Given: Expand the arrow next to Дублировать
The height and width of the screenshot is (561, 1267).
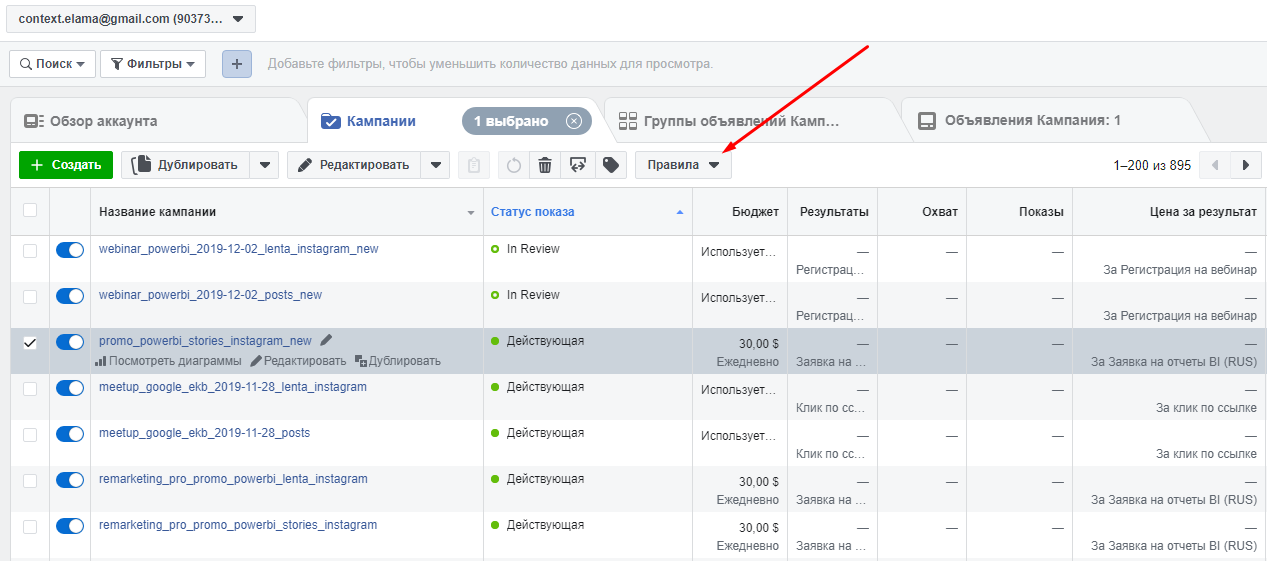Looking at the screenshot, I should click(x=264, y=165).
